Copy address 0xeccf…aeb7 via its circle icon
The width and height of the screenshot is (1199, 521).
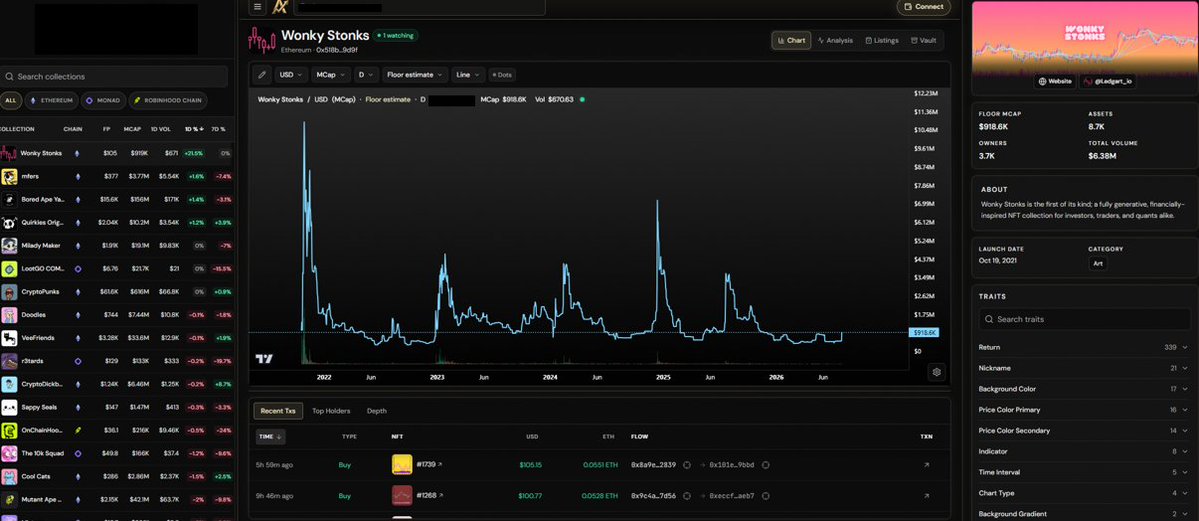tap(765, 496)
